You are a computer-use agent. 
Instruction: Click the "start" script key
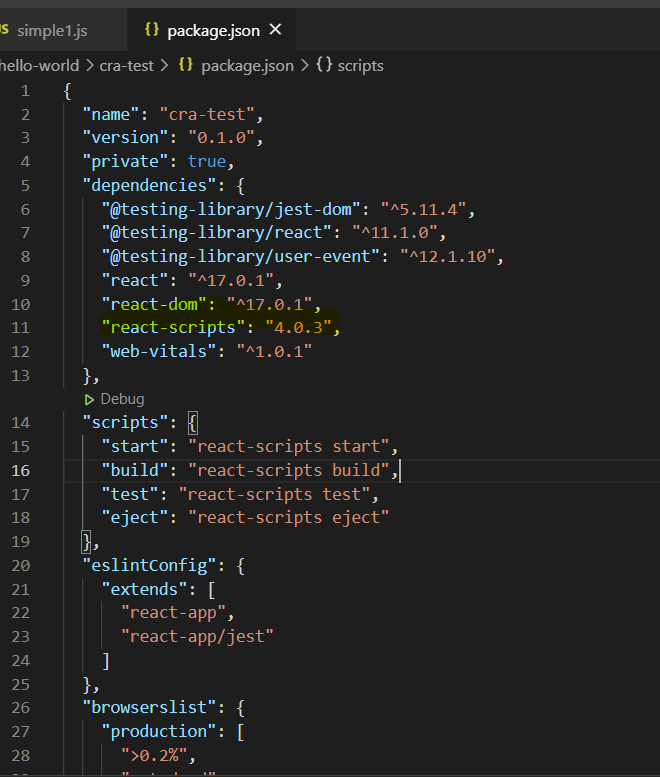(135, 446)
